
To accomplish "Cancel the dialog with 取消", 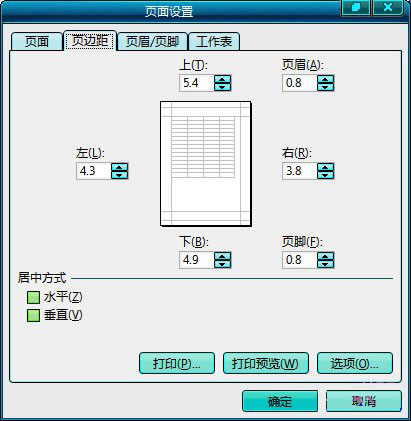I will [x=364, y=401].
